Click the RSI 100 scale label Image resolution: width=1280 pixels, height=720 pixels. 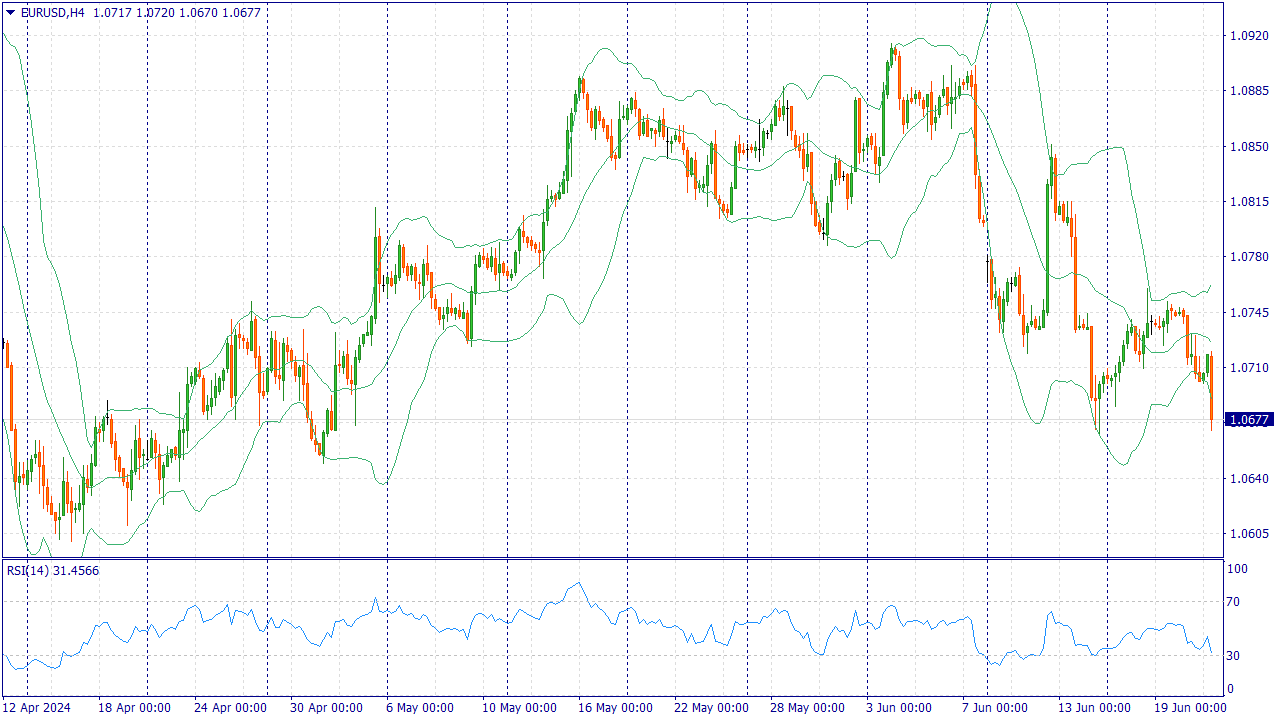1239,569
